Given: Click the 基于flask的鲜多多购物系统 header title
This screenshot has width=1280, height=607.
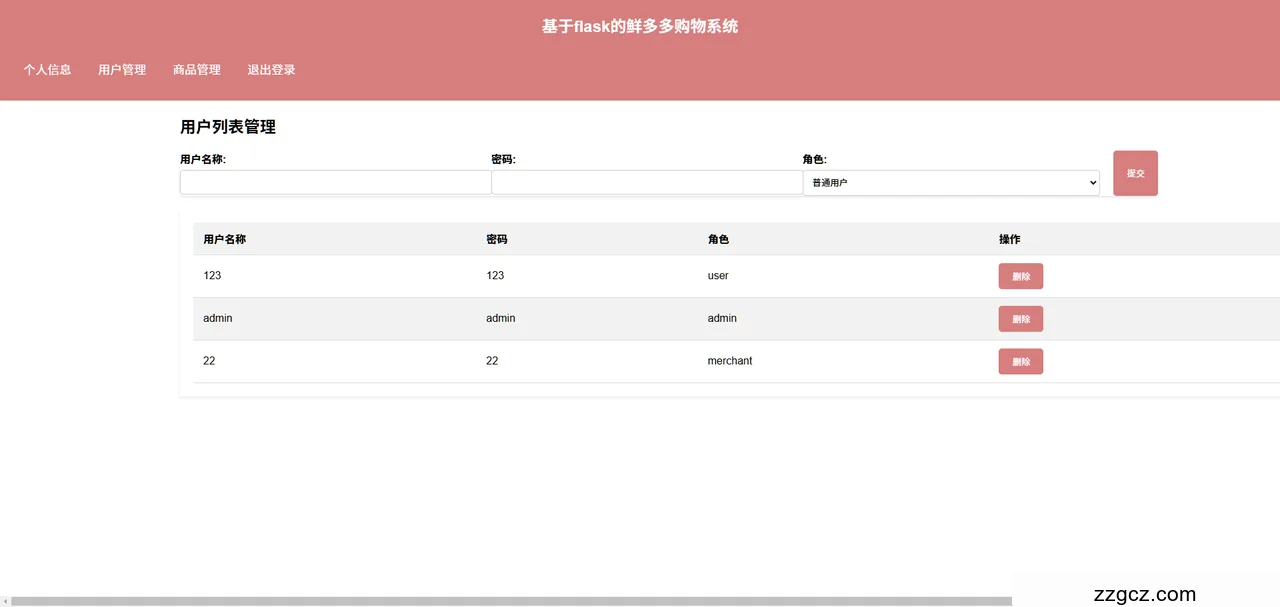Looking at the screenshot, I should (640, 27).
